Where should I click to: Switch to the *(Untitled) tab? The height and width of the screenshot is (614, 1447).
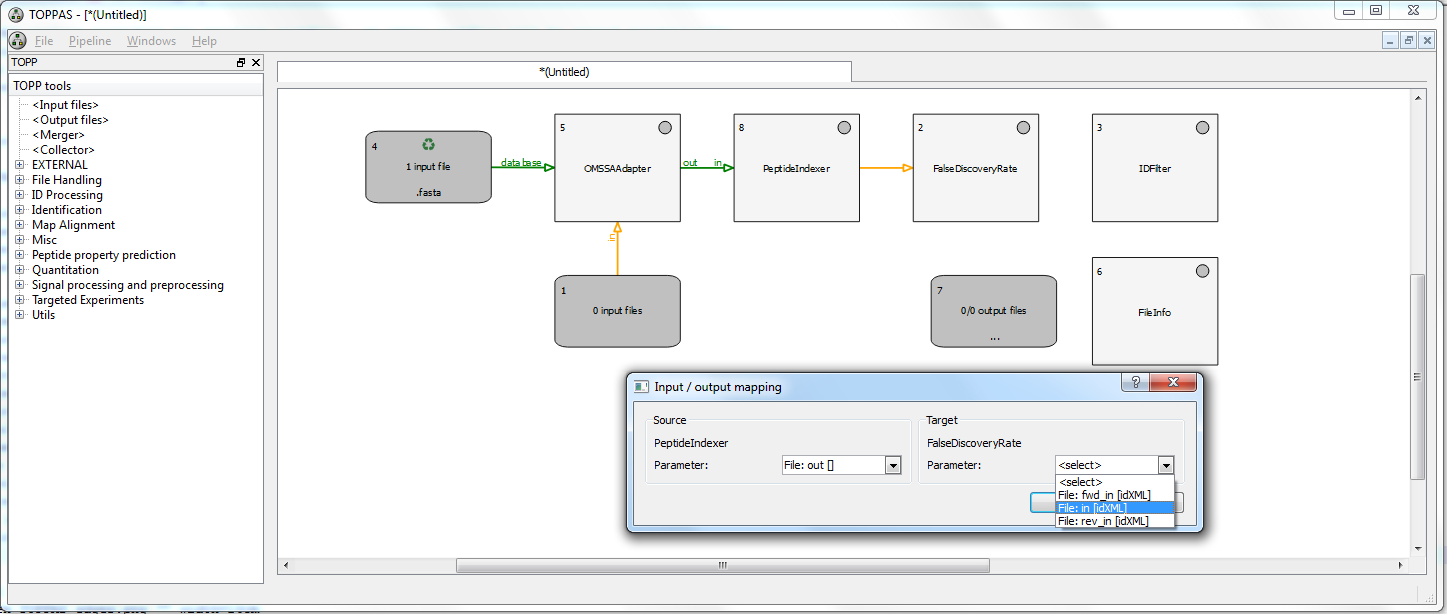point(564,72)
